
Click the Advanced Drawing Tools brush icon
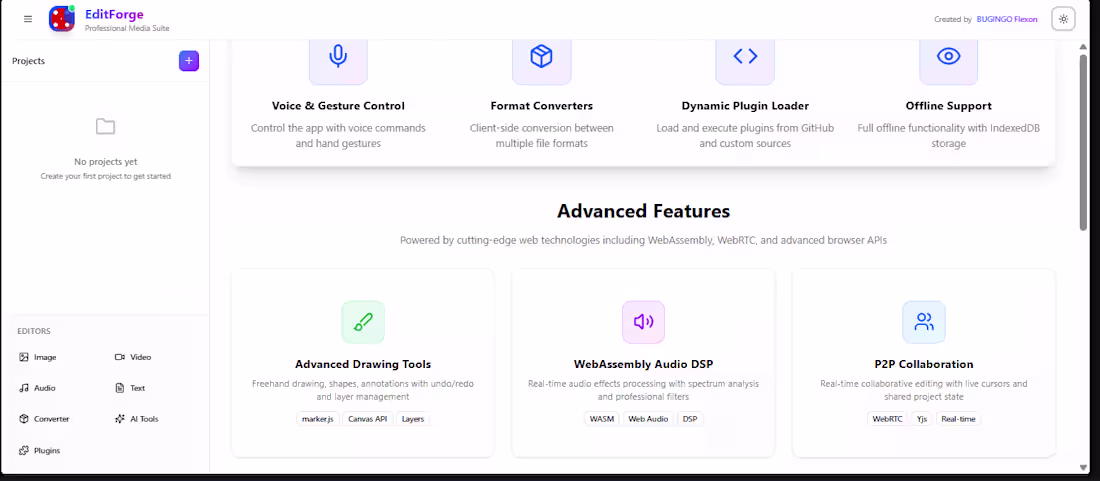click(x=363, y=322)
